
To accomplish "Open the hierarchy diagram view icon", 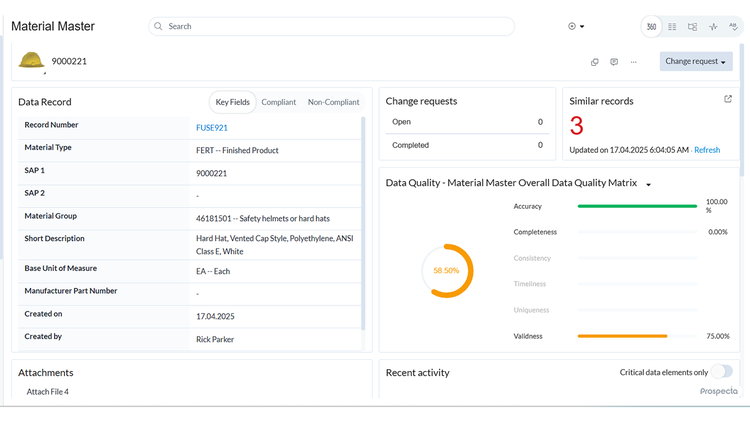I will coord(692,27).
